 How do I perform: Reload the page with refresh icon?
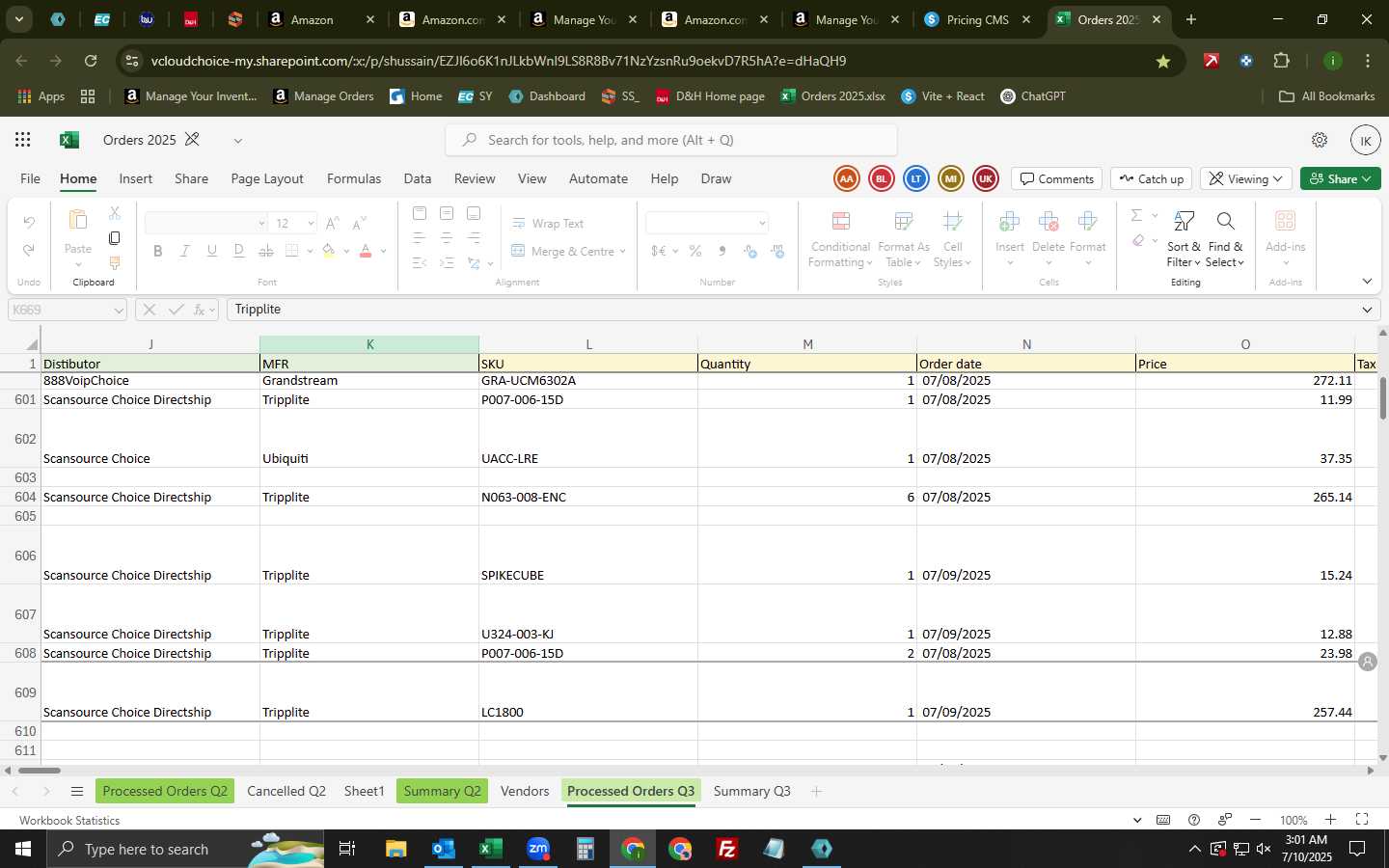pos(91,61)
